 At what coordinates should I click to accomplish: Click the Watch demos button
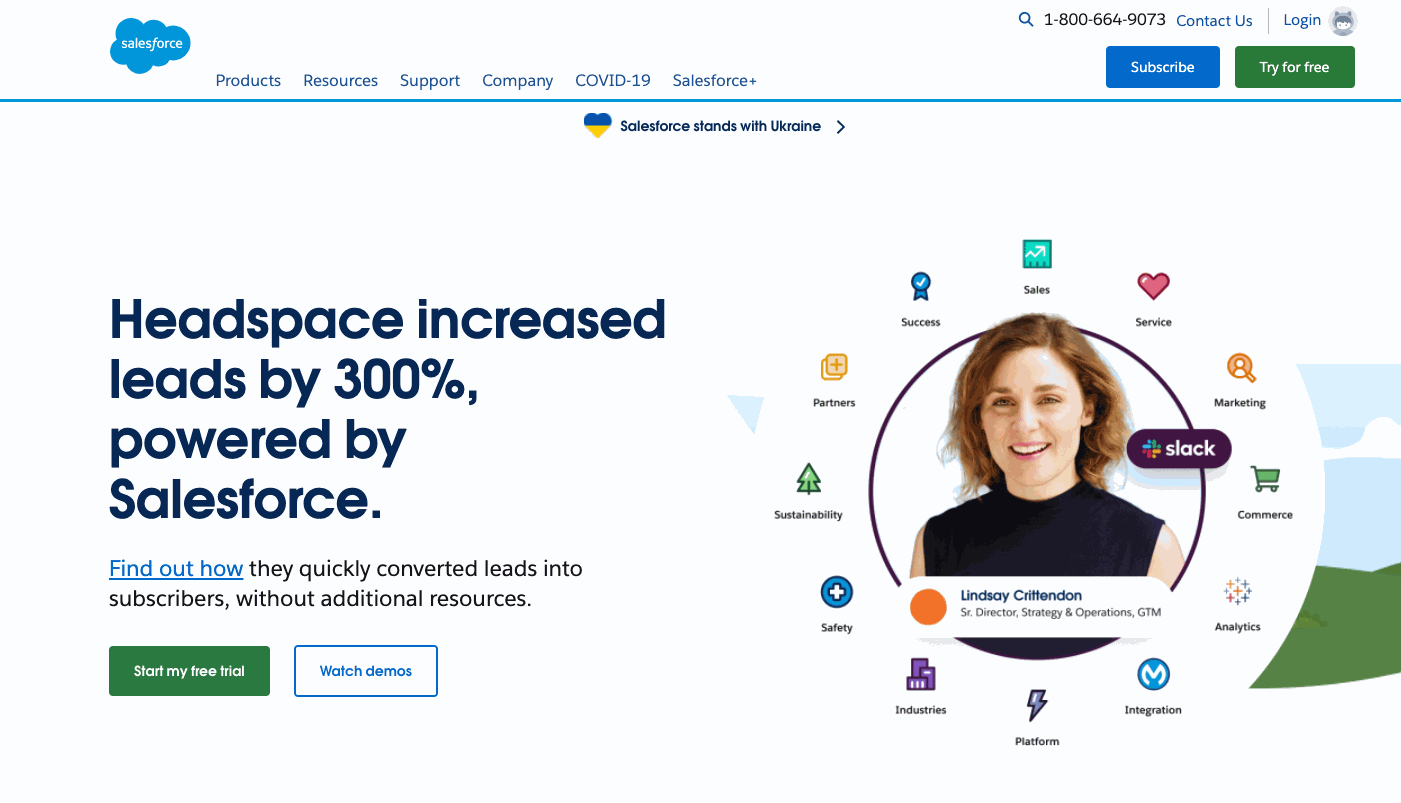pos(366,671)
